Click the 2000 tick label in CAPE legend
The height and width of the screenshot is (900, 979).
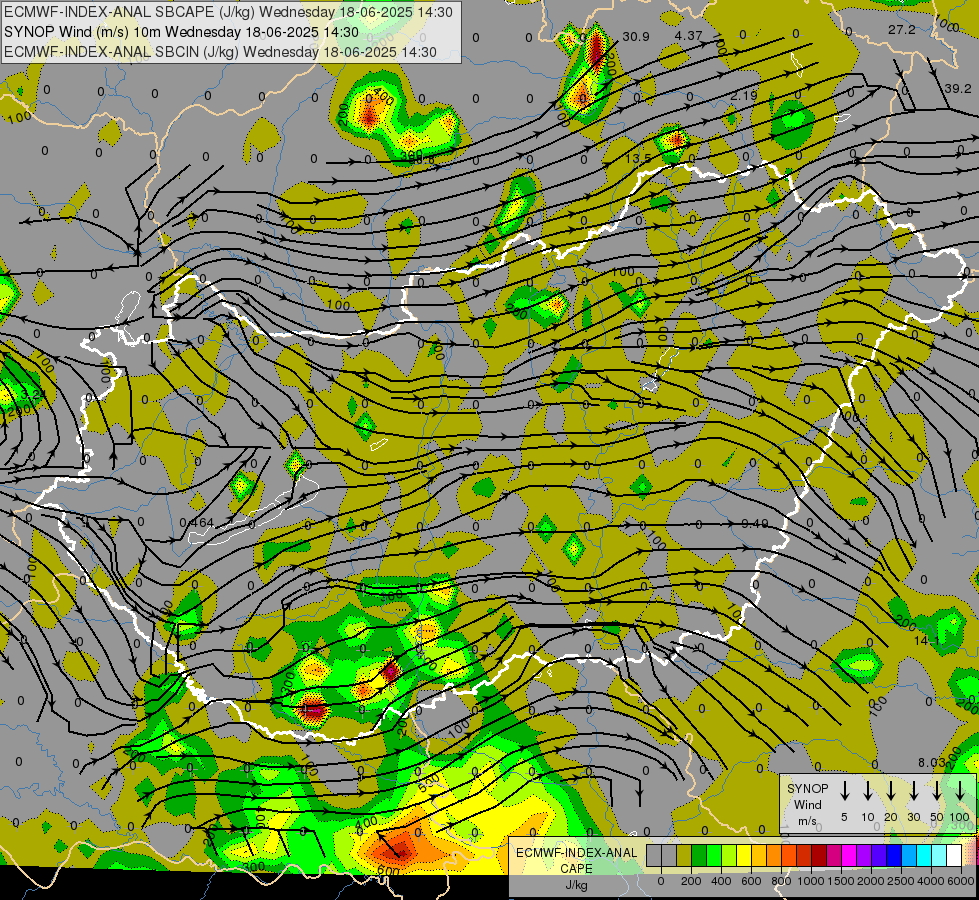(871, 881)
